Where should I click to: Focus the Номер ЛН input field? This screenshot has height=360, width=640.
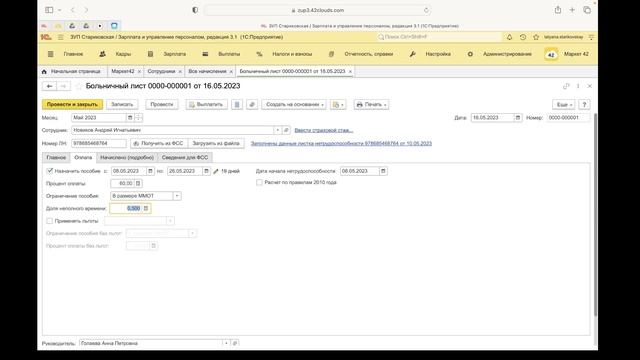tap(99, 143)
